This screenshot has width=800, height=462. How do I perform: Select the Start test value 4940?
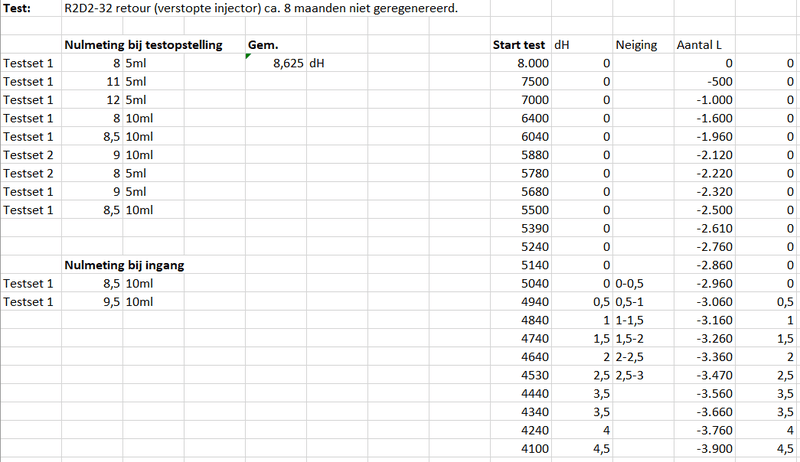point(535,302)
